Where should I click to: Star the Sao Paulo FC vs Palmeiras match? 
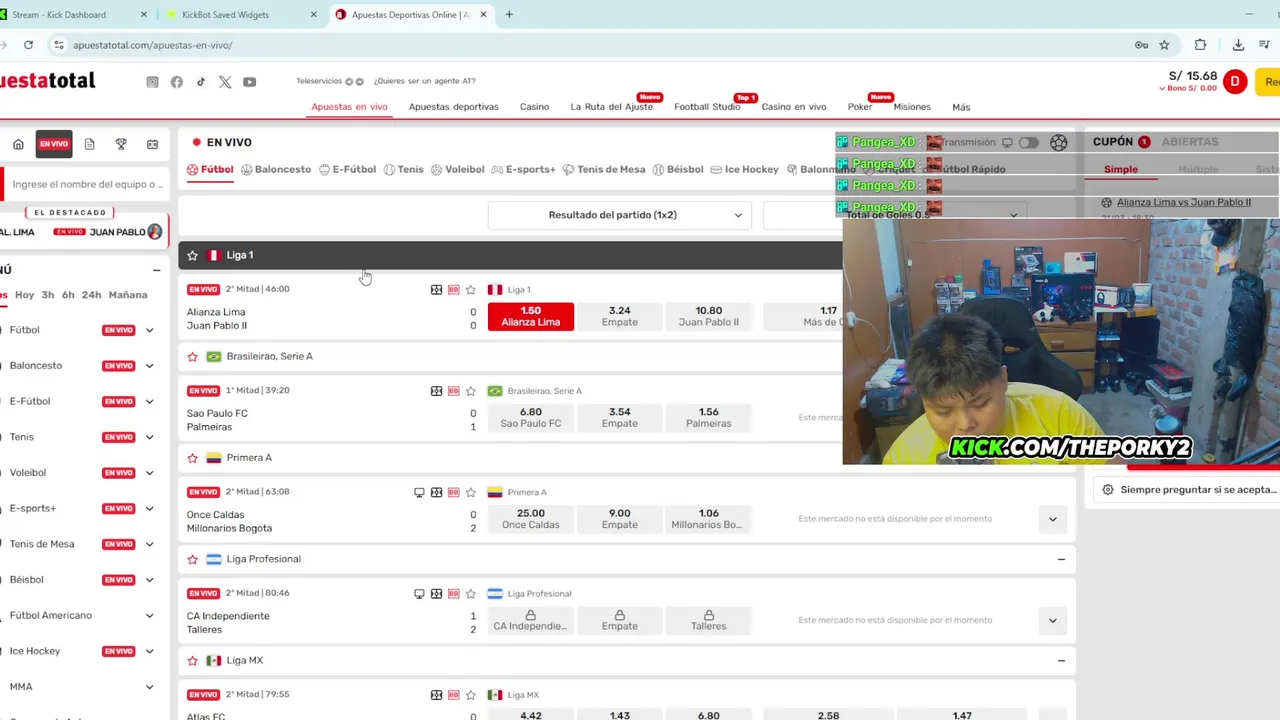[x=470, y=391]
